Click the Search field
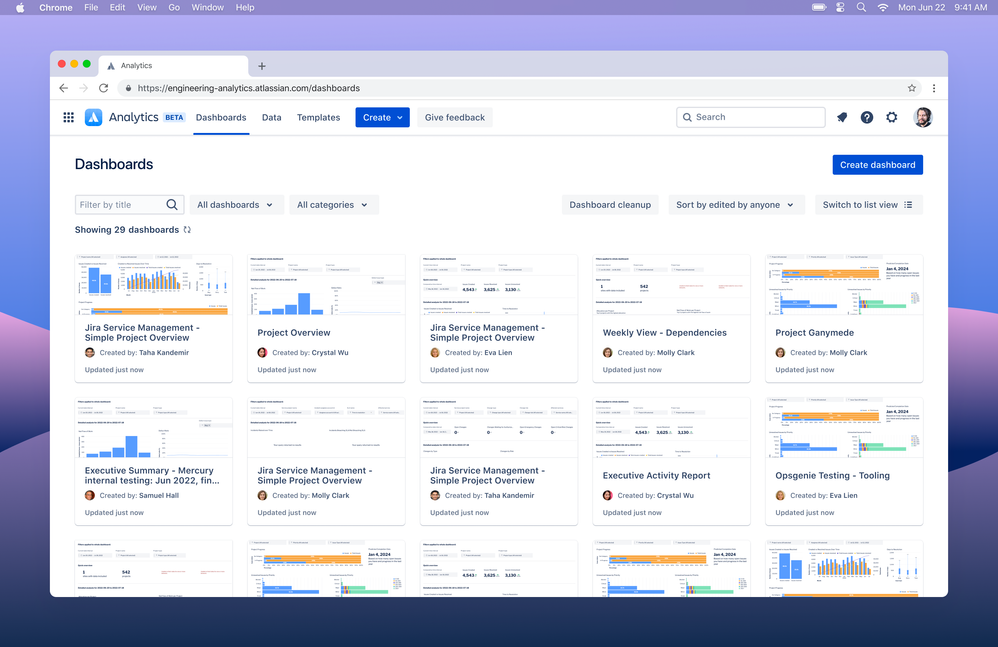The image size is (998, 647). tap(750, 117)
